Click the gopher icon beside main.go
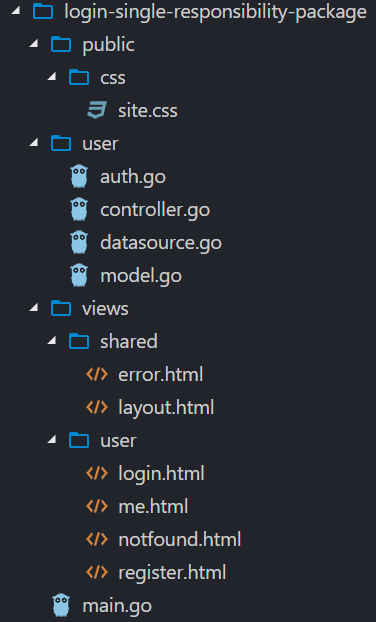This screenshot has height=622, width=376. coord(61,605)
